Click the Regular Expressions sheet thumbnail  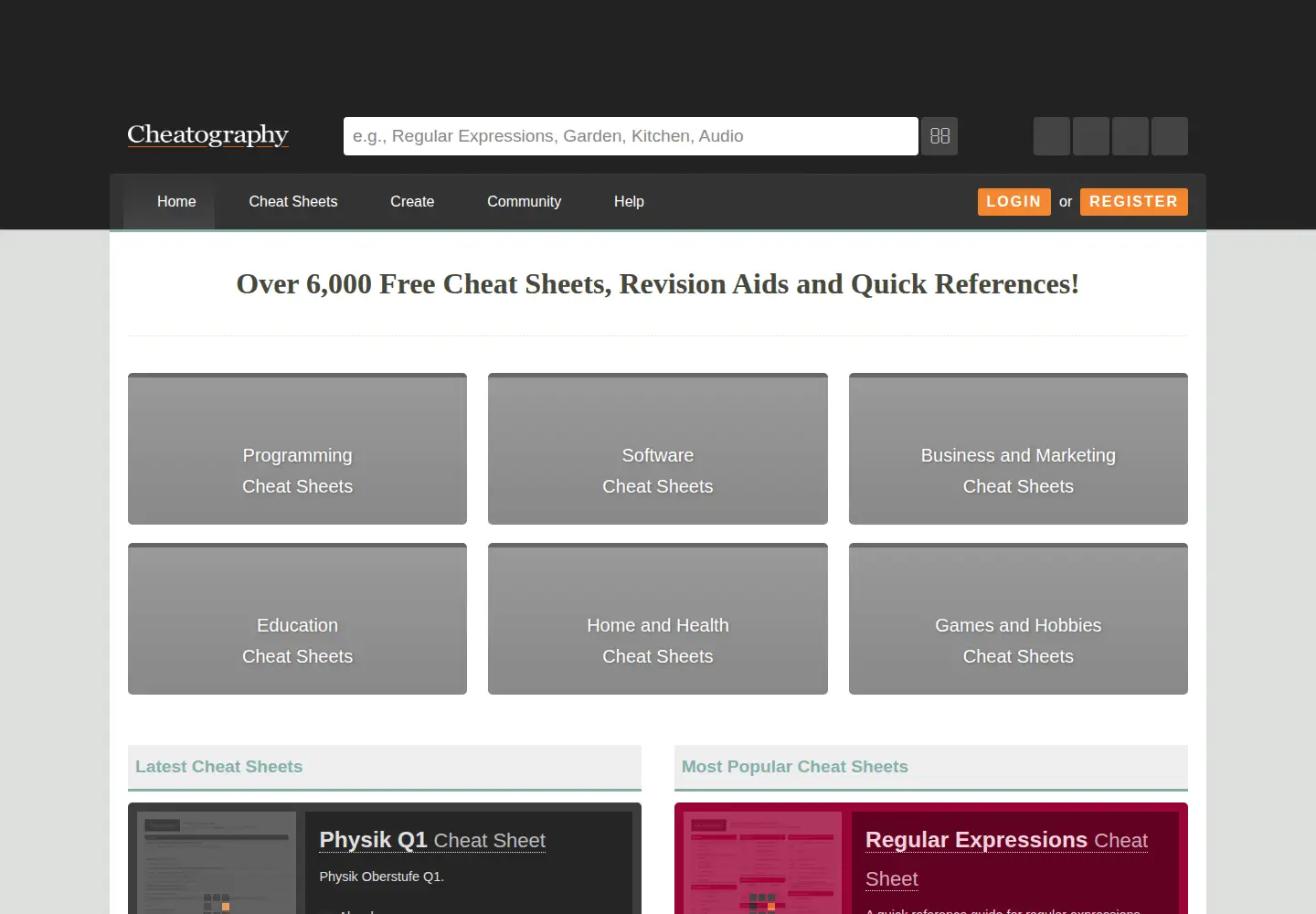point(763,863)
